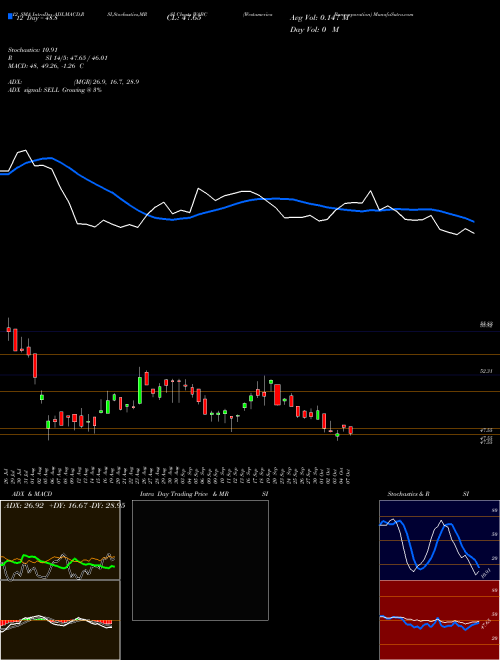Screen dimensions: 500x660
Task: Click the blue 12 day SMA line endpoint
Action: (x=473, y=221)
